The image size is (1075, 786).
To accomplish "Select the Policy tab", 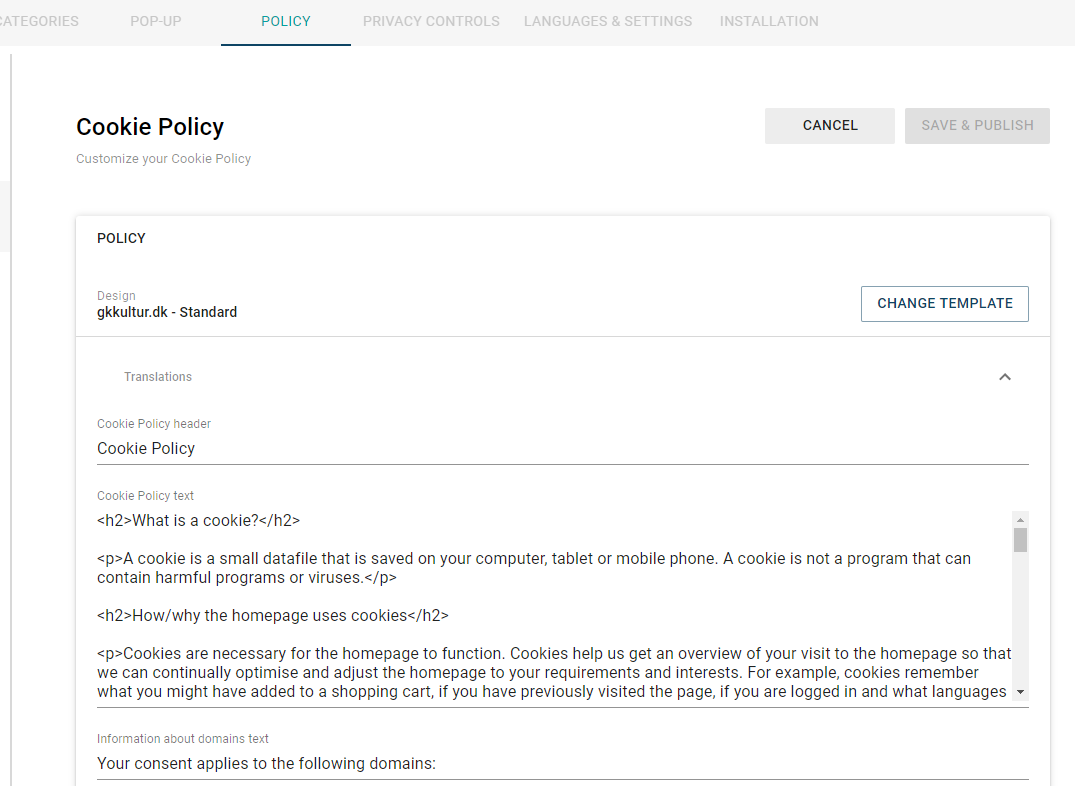I will 286,21.
